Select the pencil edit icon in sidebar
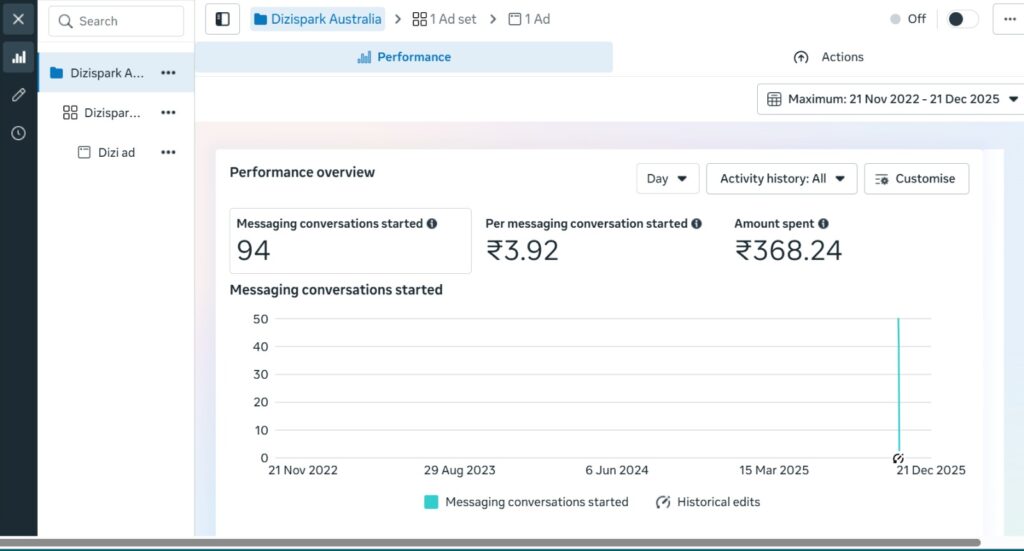The width and height of the screenshot is (1024, 551). (18, 95)
